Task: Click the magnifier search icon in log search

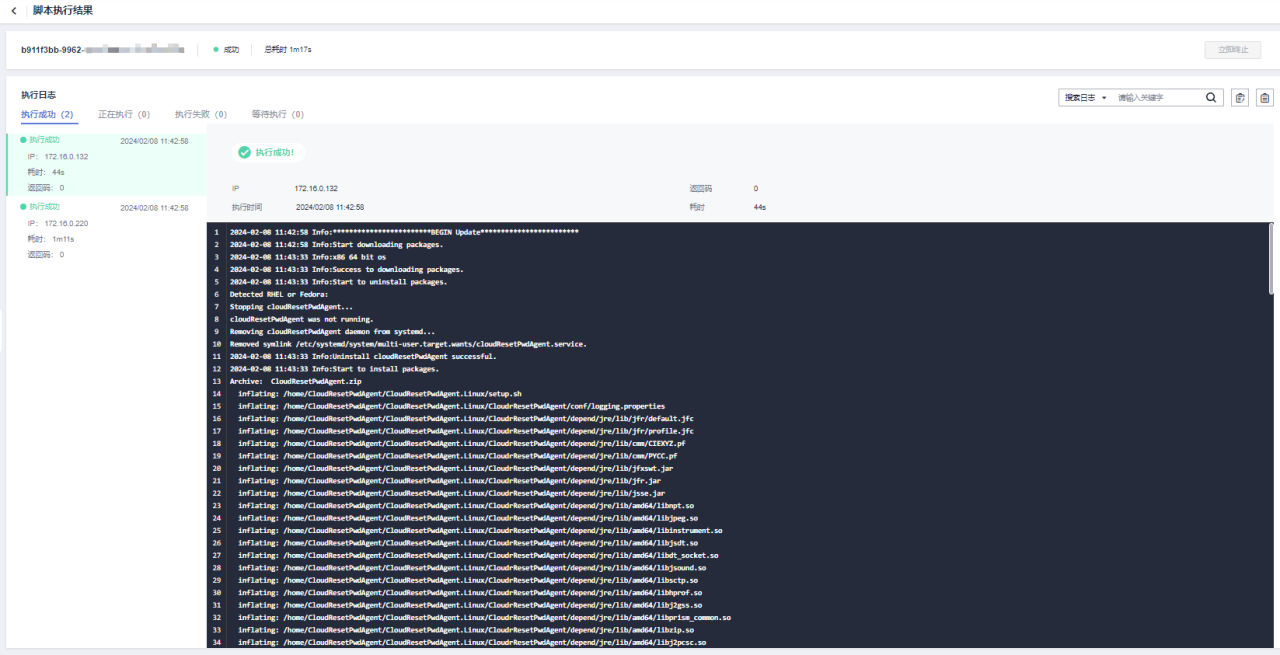Action: click(1211, 98)
